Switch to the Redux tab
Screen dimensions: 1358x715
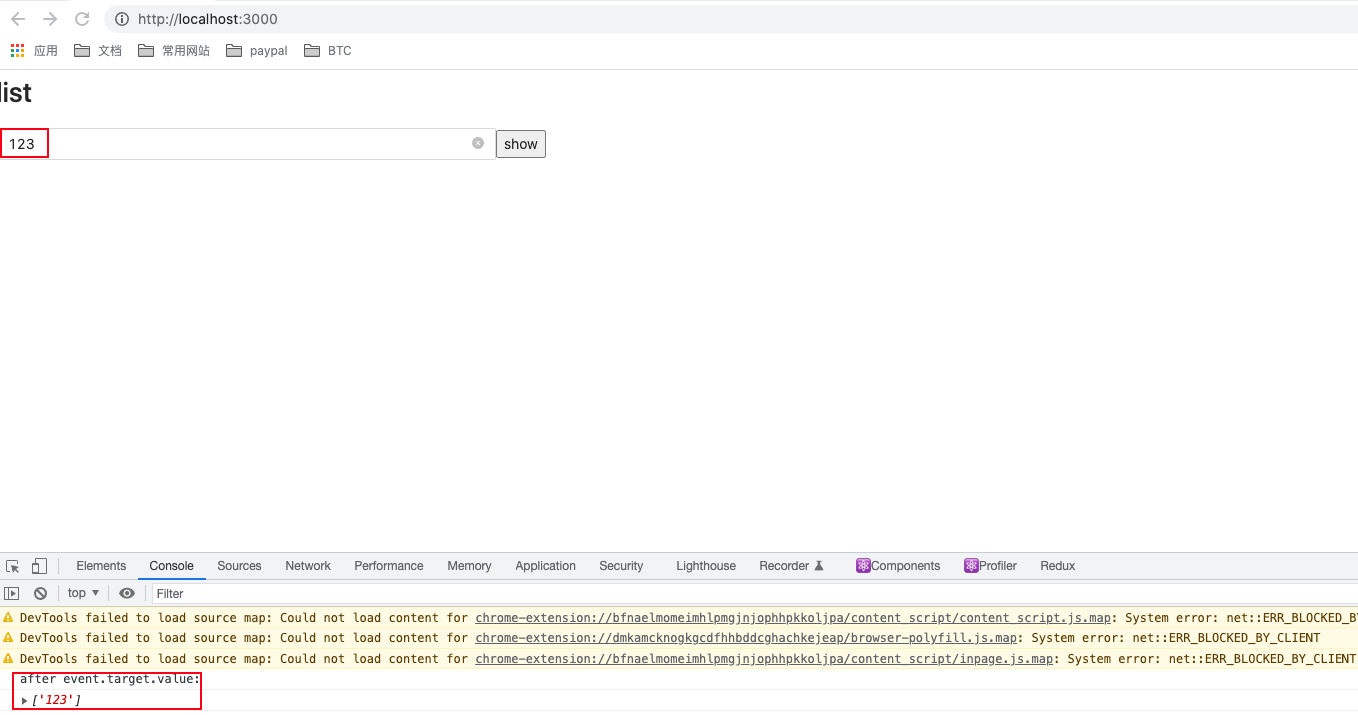click(1056, 565)
